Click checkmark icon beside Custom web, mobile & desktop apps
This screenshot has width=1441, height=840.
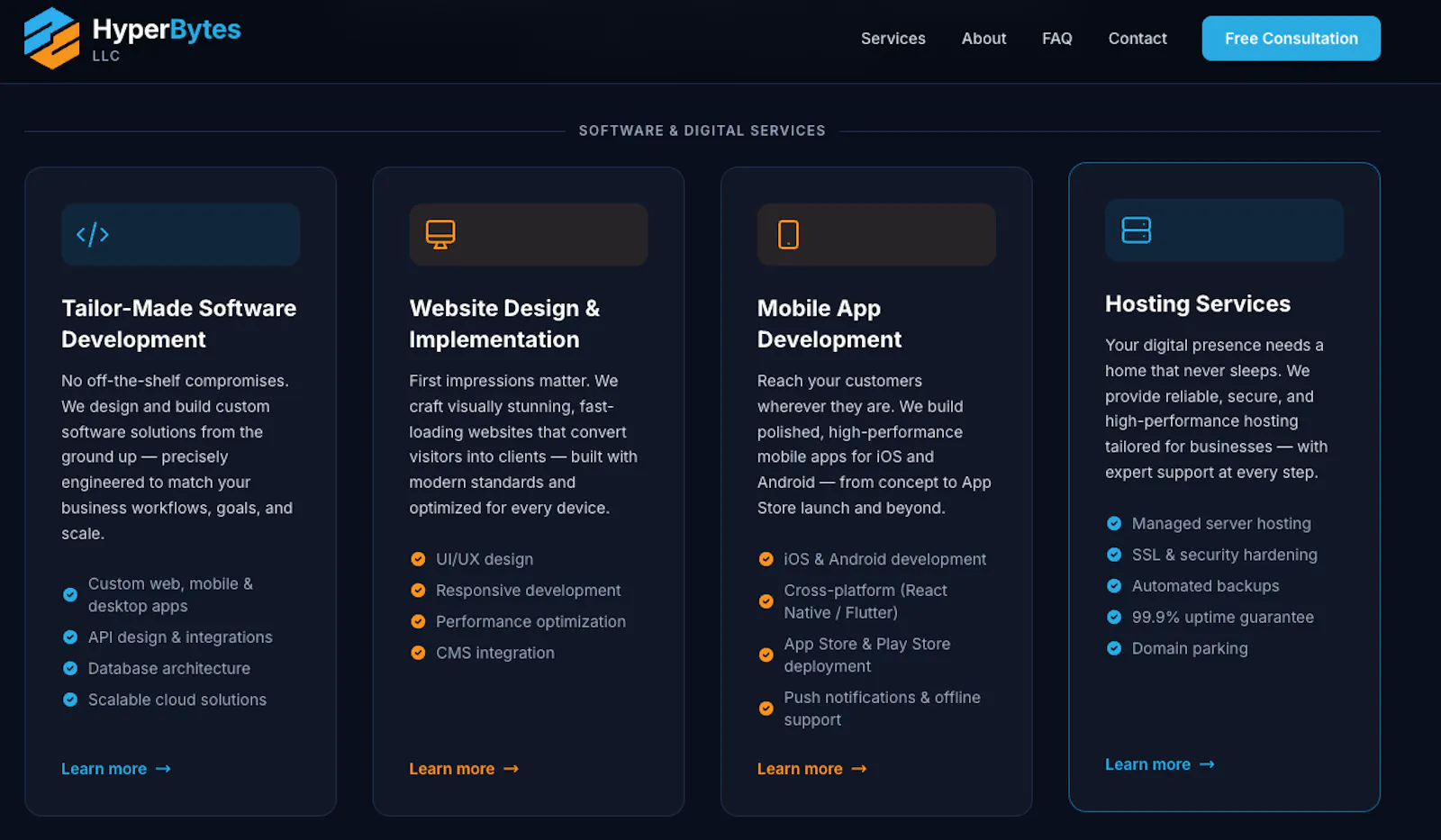(x=70, y=595)
